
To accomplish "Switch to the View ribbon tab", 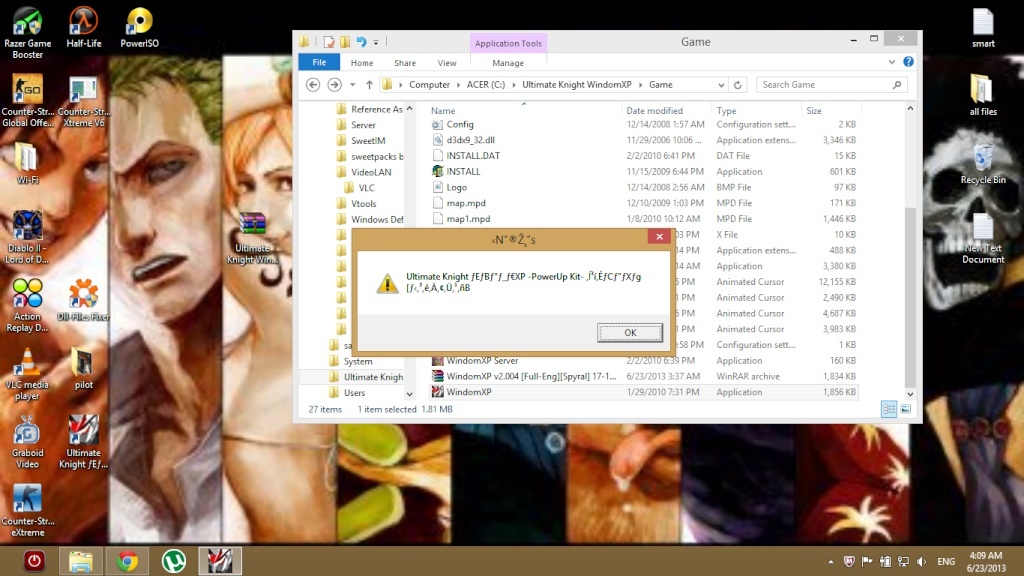I will 447,63.
